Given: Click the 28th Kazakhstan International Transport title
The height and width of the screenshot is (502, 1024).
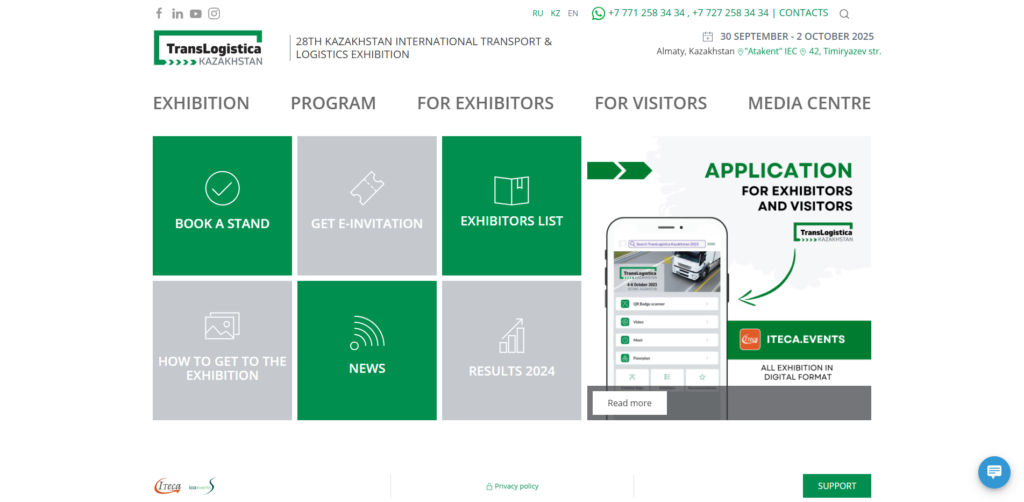Looking at the screenshot, I should [x=424, y=48].
